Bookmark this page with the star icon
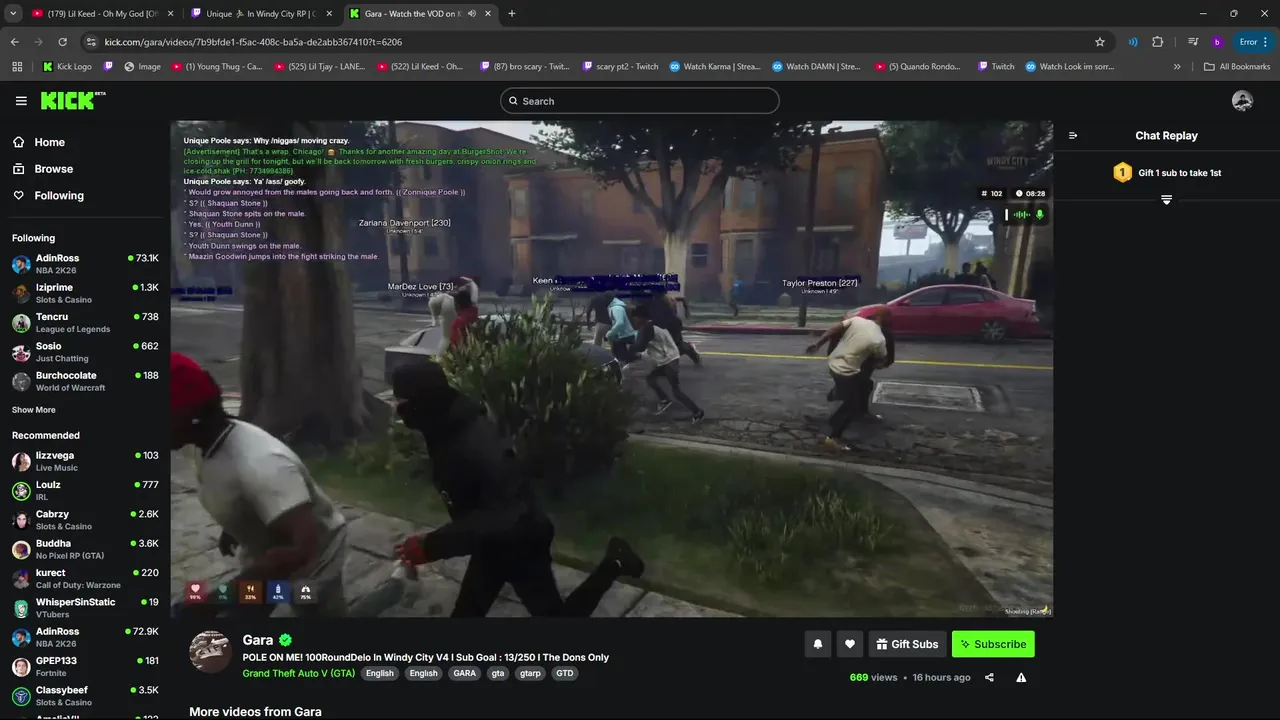 click(1100, 42)
